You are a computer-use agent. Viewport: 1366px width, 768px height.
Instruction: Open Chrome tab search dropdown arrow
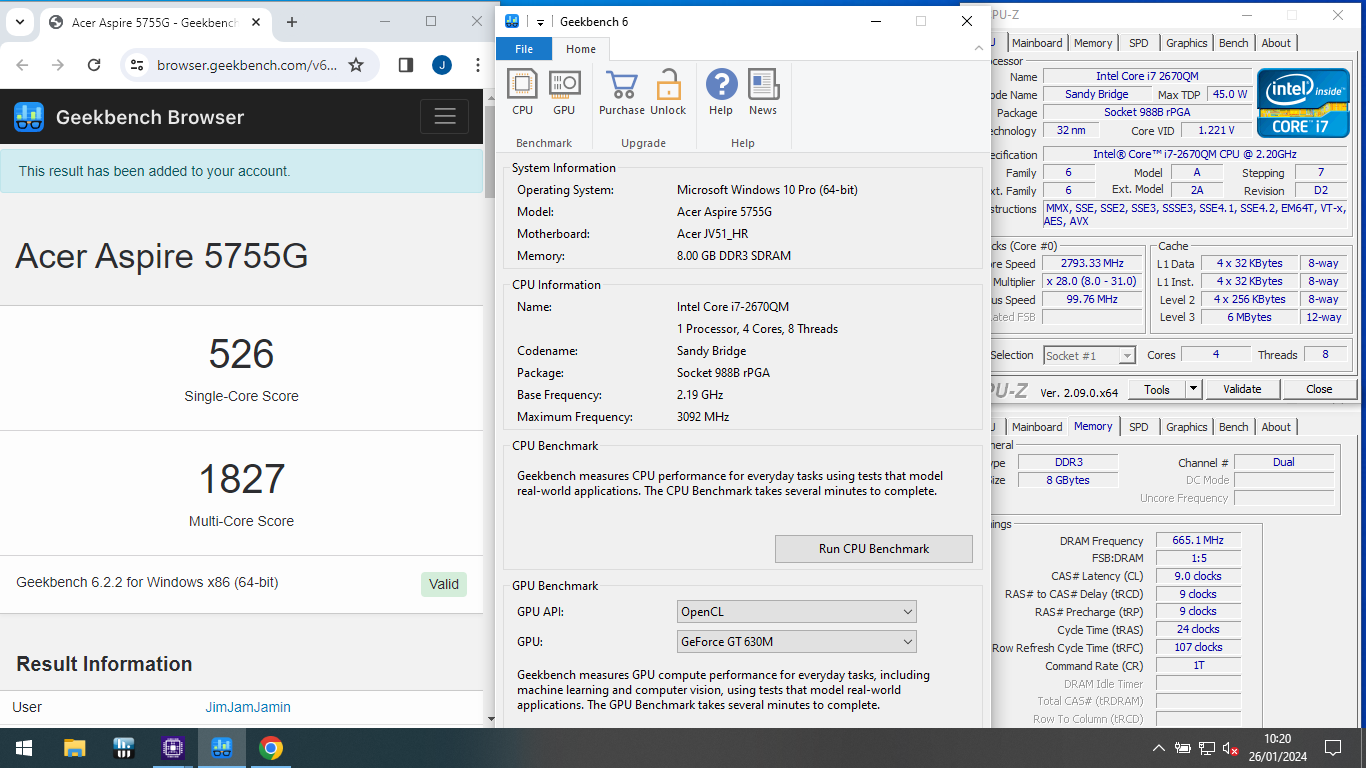[x=20, y=21]
